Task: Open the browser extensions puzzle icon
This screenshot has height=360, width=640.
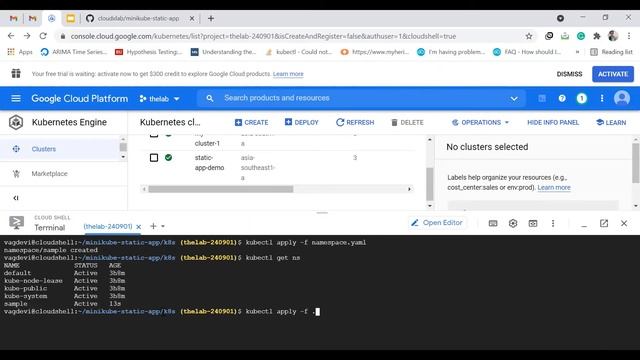Action: 597,36
